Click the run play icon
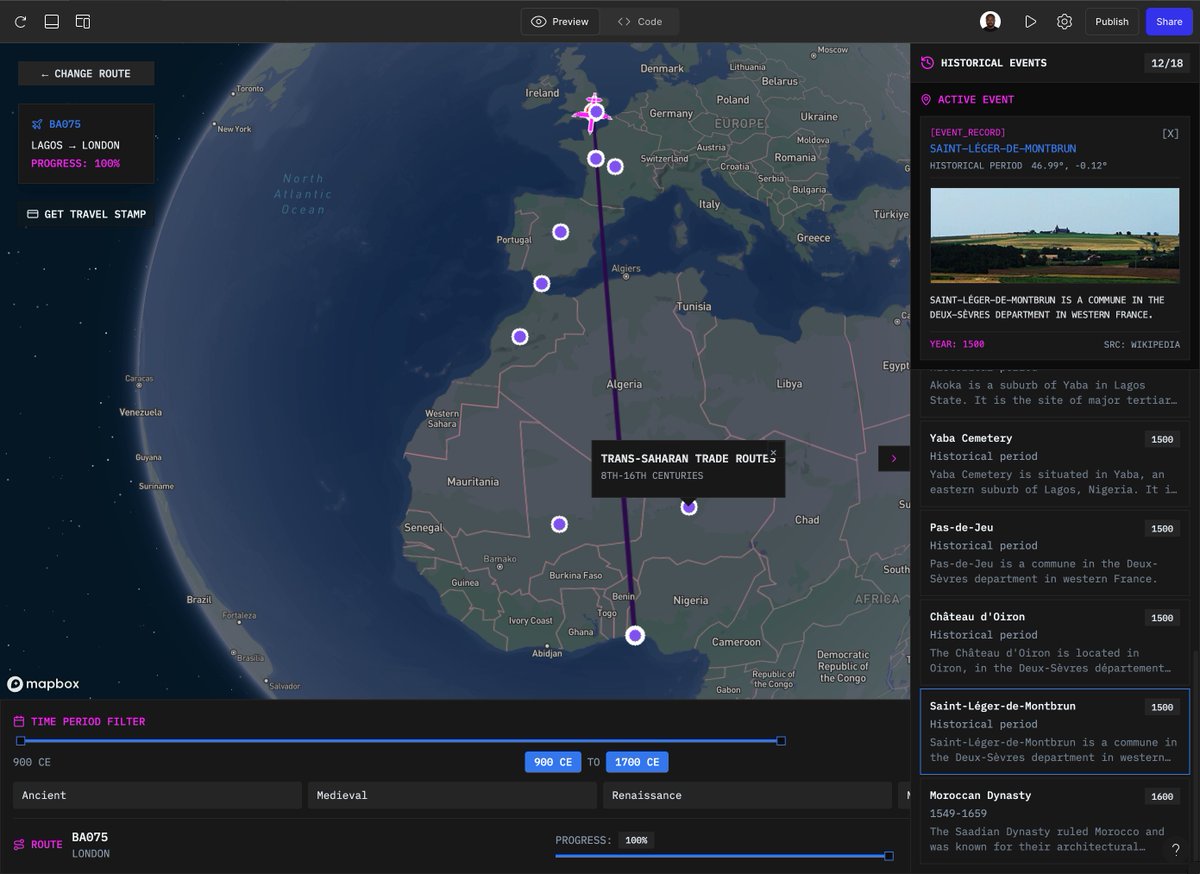 [x=1030, y=21]
